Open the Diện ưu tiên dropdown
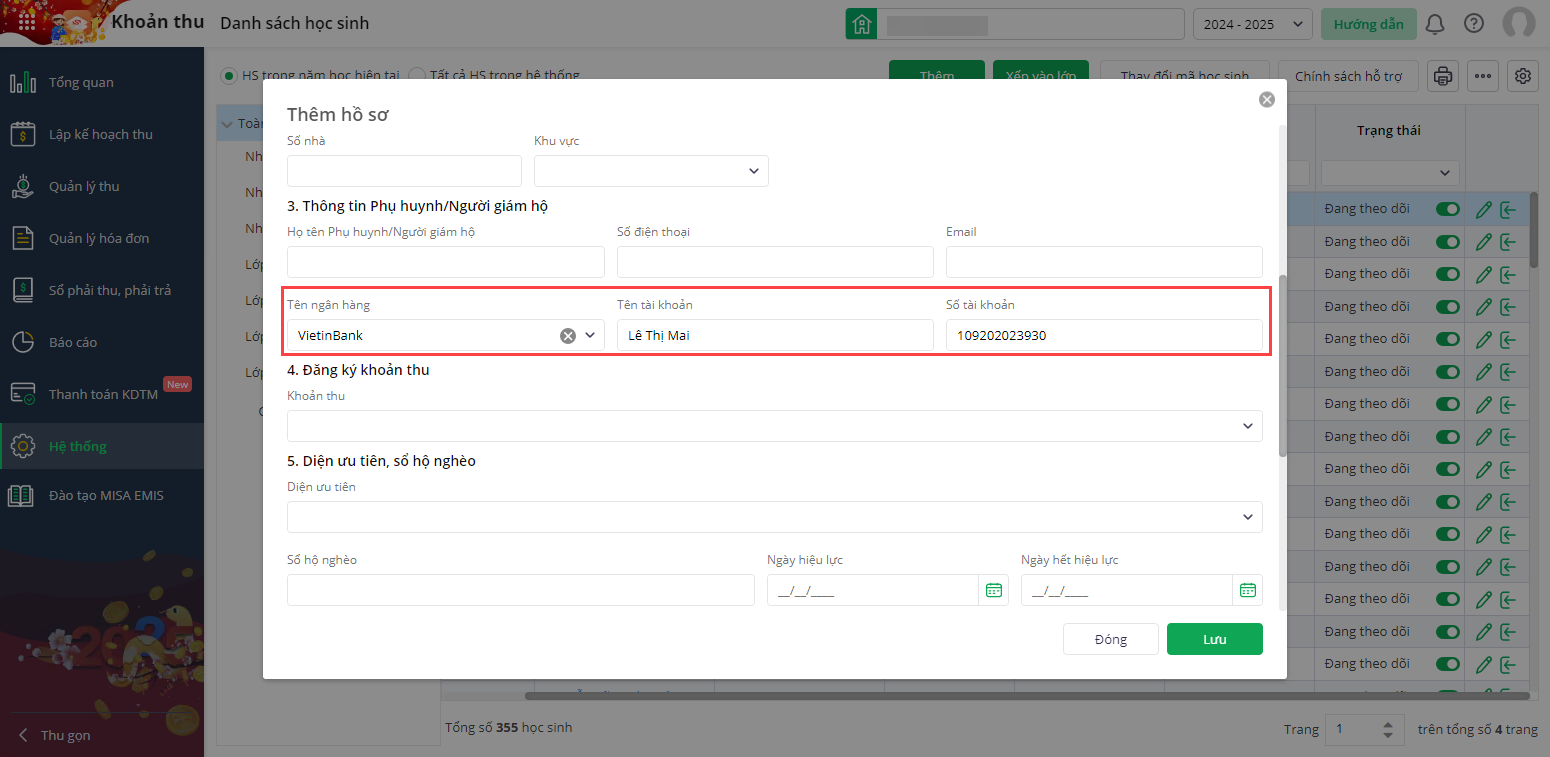 1247,517
